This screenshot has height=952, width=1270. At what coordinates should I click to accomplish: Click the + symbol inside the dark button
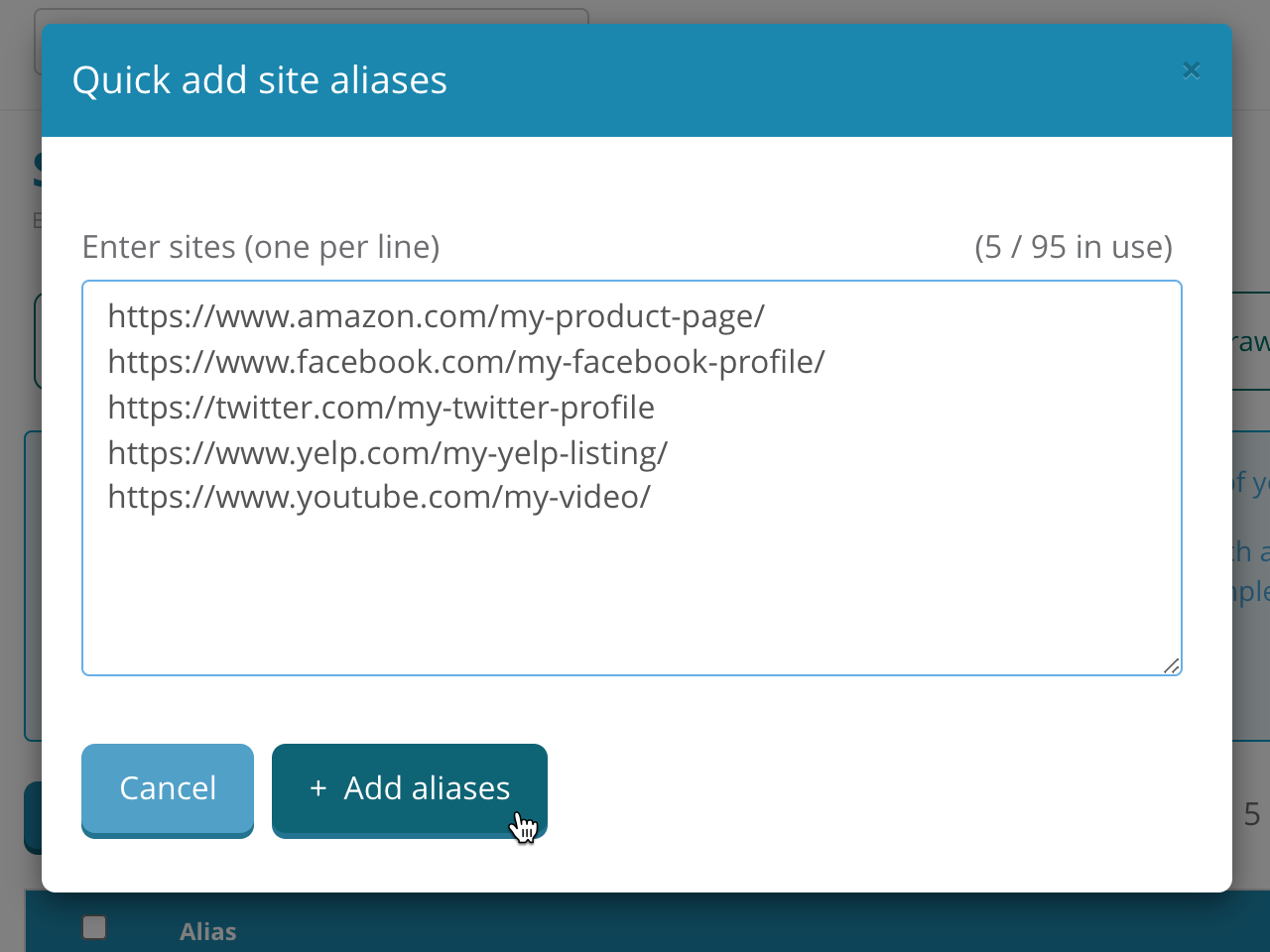(x=317, y=788)
